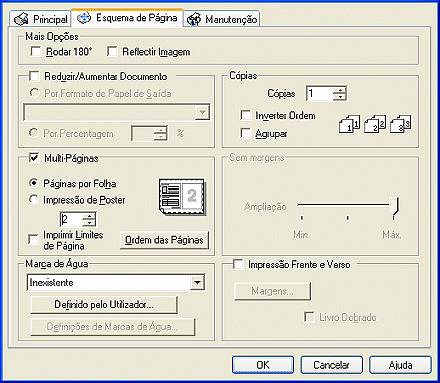Viewport: 440px width, 383px height.
Task: Open the Marca de Água dropdown
Action: click(197, 283)
